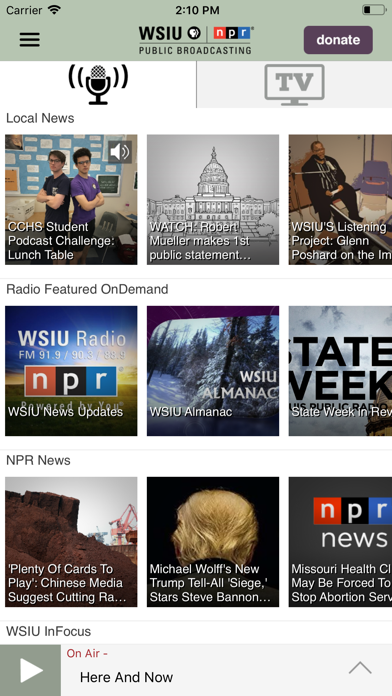Play the On Air stream

[x=30, y=670]
